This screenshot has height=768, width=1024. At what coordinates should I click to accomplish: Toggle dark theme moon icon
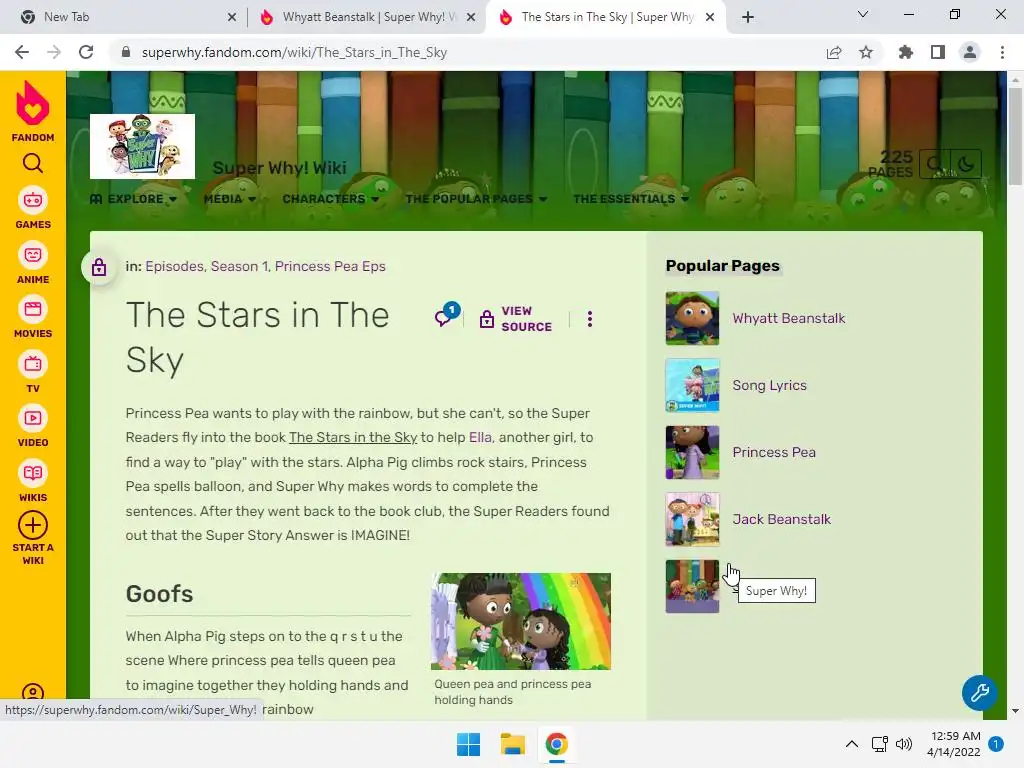coord(966,164)
